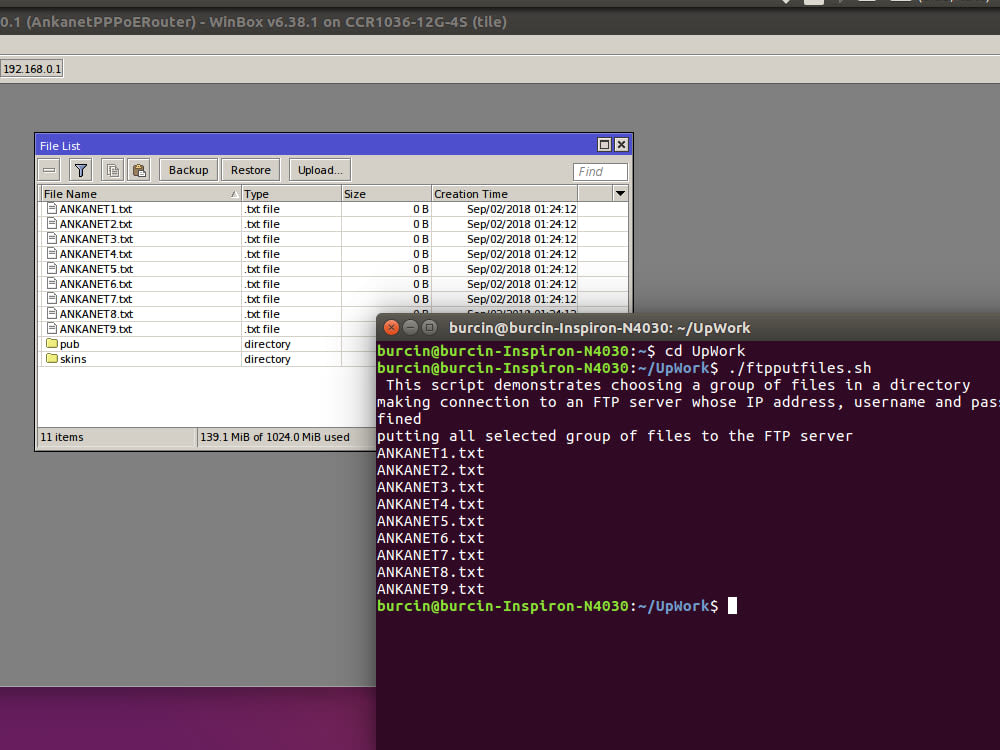Open the column chooser dropdown arrow
The image size is (1000, 750).
point(620,193)
